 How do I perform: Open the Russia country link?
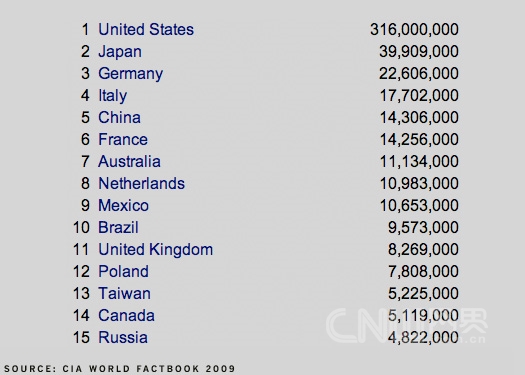pos(123,338)
